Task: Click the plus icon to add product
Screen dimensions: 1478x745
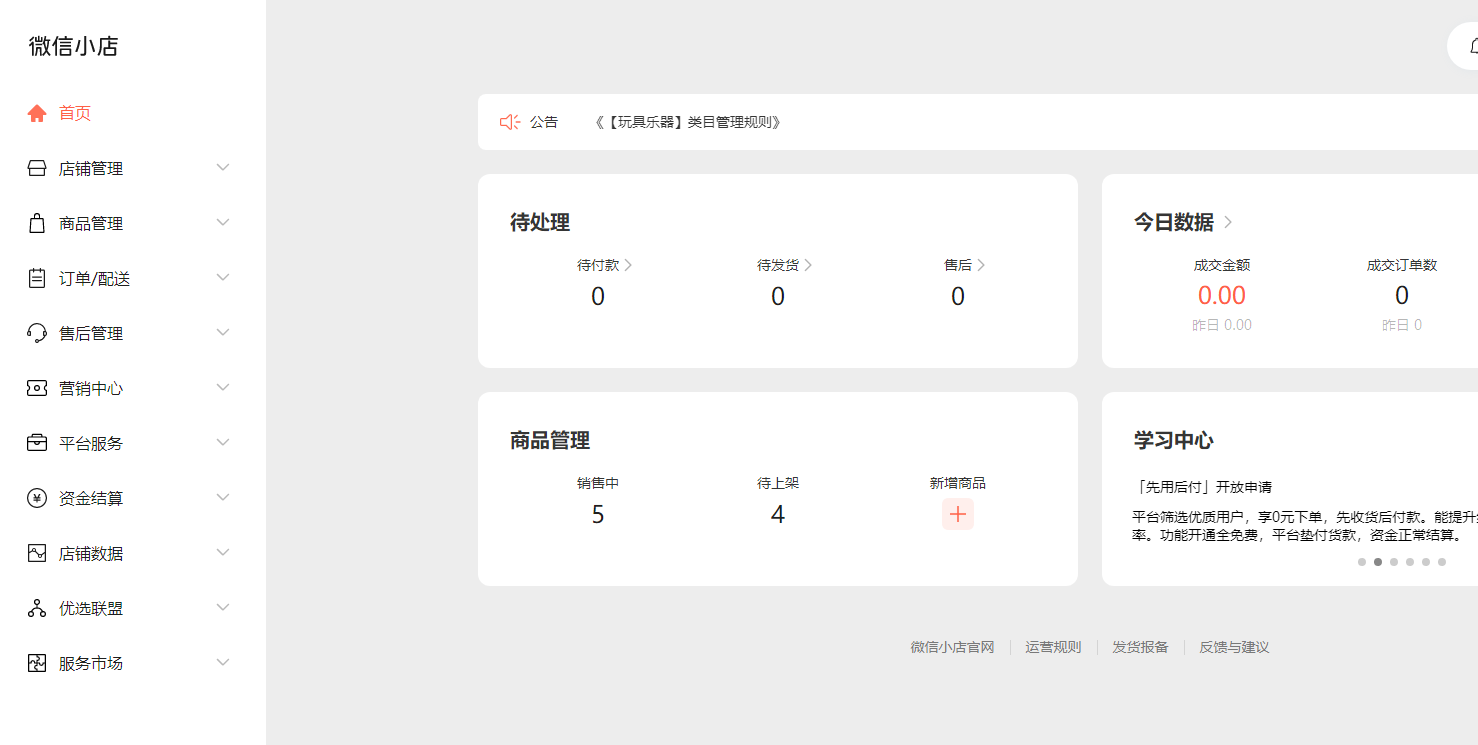Action: pyautogui.click(x=958, y=514)
